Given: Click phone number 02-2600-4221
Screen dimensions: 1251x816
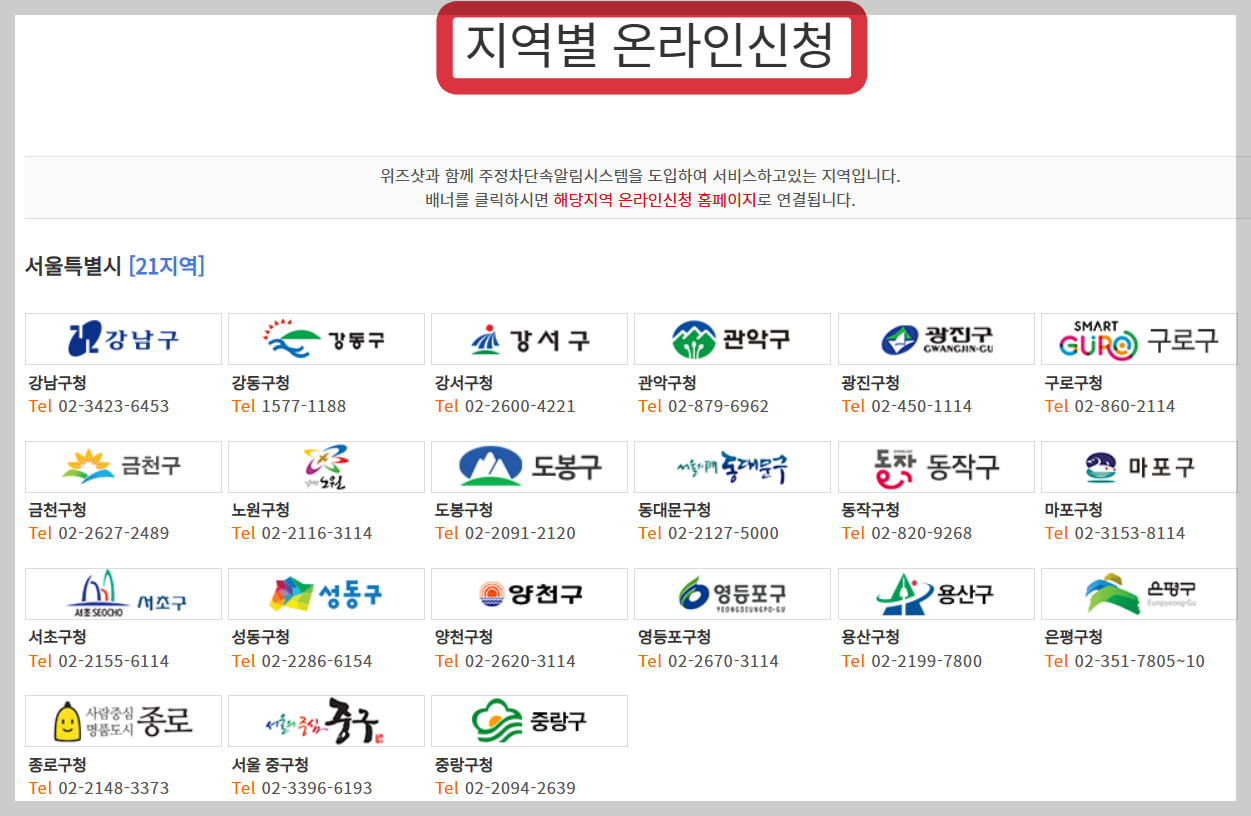Looking at the screenshot, I should (x=520, y=406).
